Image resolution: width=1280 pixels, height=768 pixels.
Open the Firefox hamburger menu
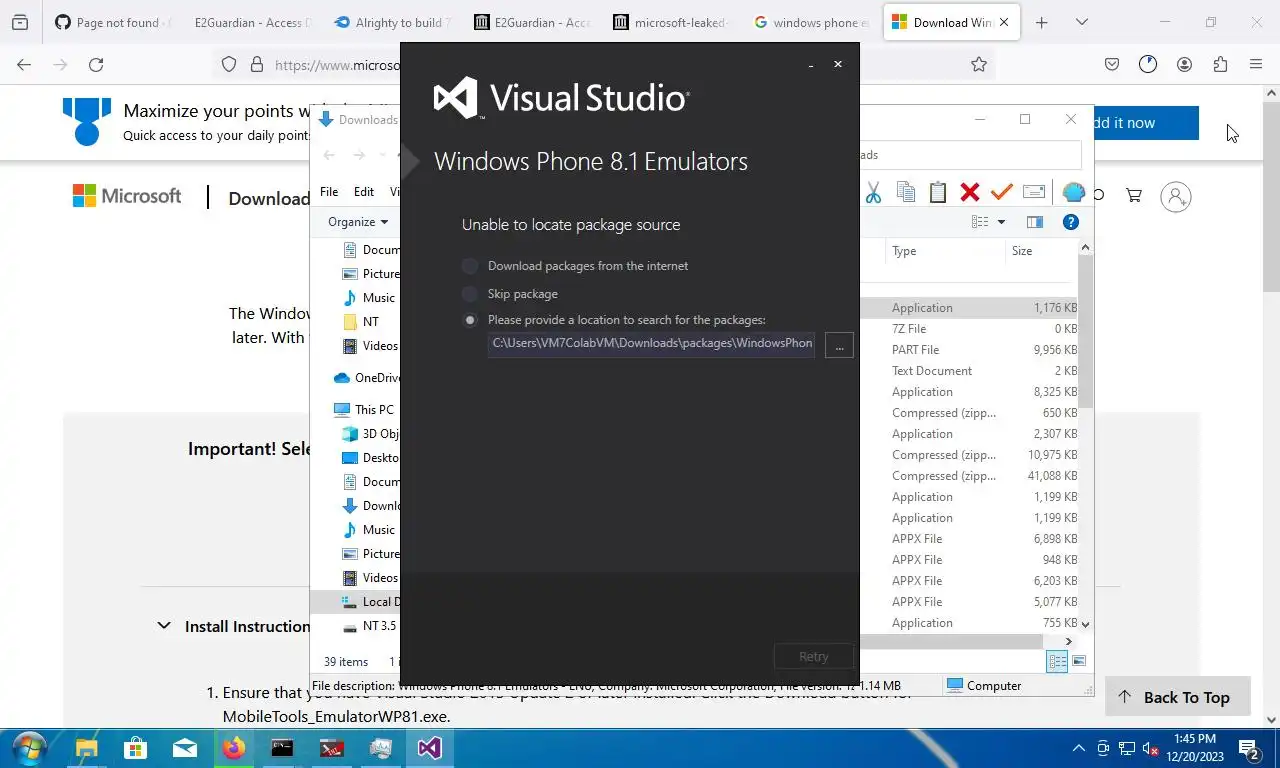[x=1256, y=64]
